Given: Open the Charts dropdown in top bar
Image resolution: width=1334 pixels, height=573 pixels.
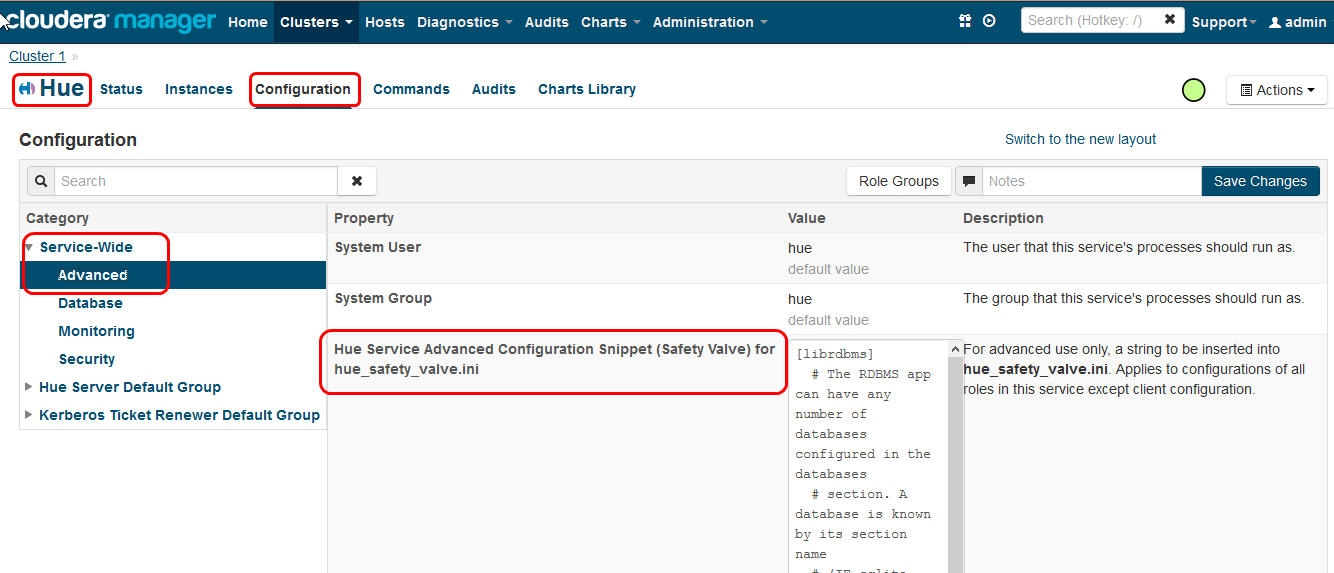Looking at the screenshot, I should click(x=611, y=22).
